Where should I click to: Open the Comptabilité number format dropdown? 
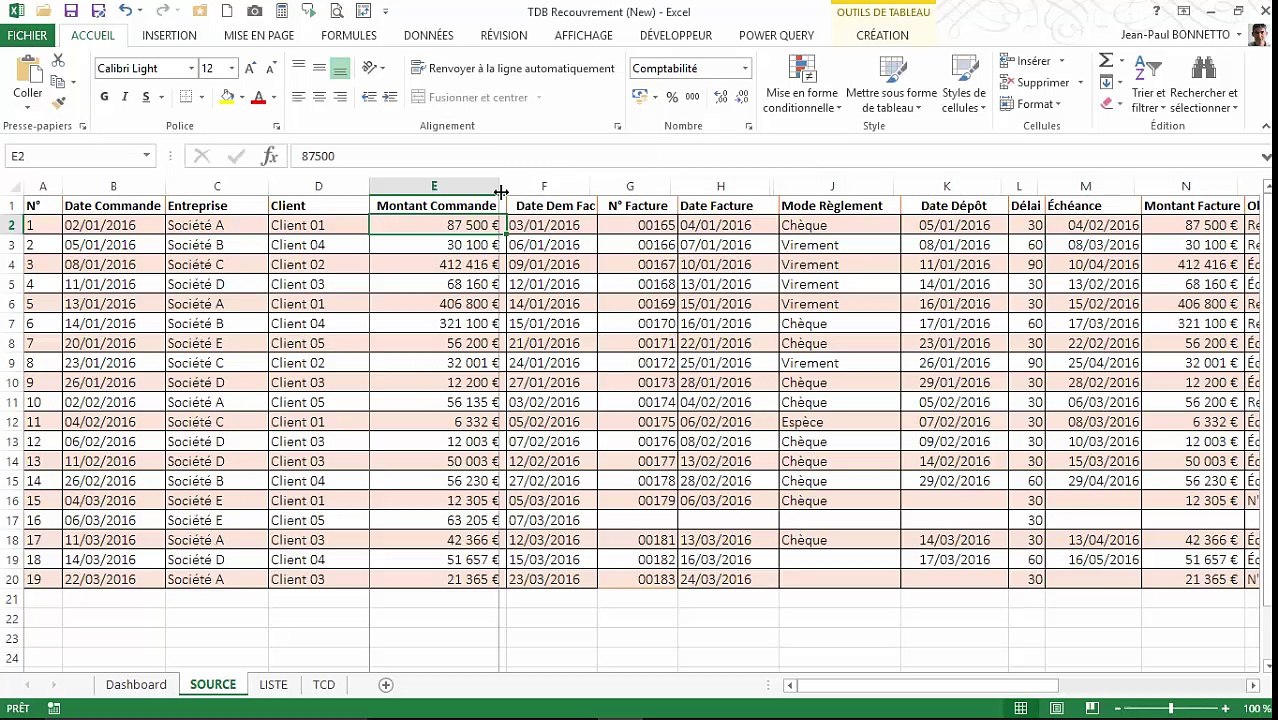(x=744, y=68)
